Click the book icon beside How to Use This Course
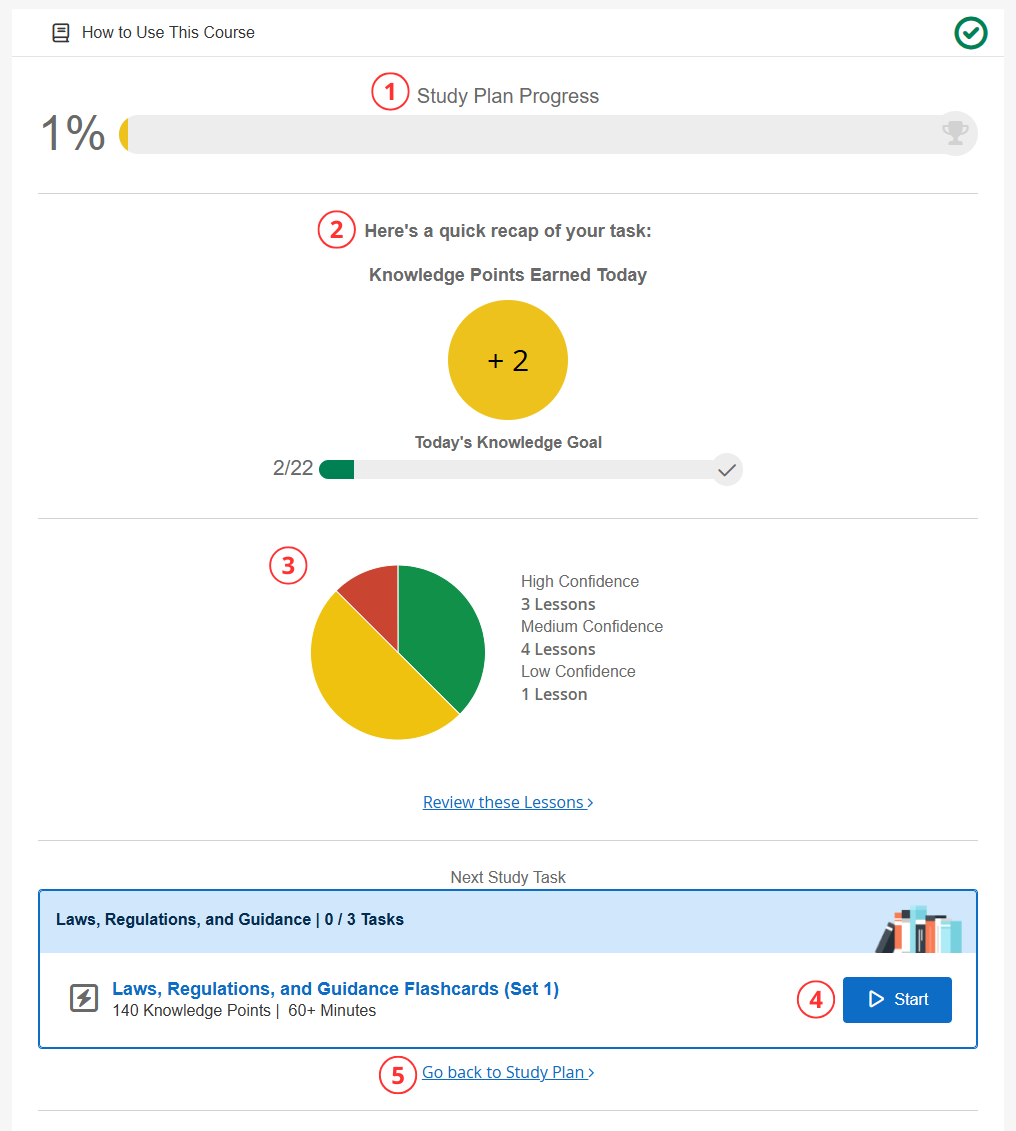Viewport: 1016px width, 1131px height. click(x=61, y=33)
